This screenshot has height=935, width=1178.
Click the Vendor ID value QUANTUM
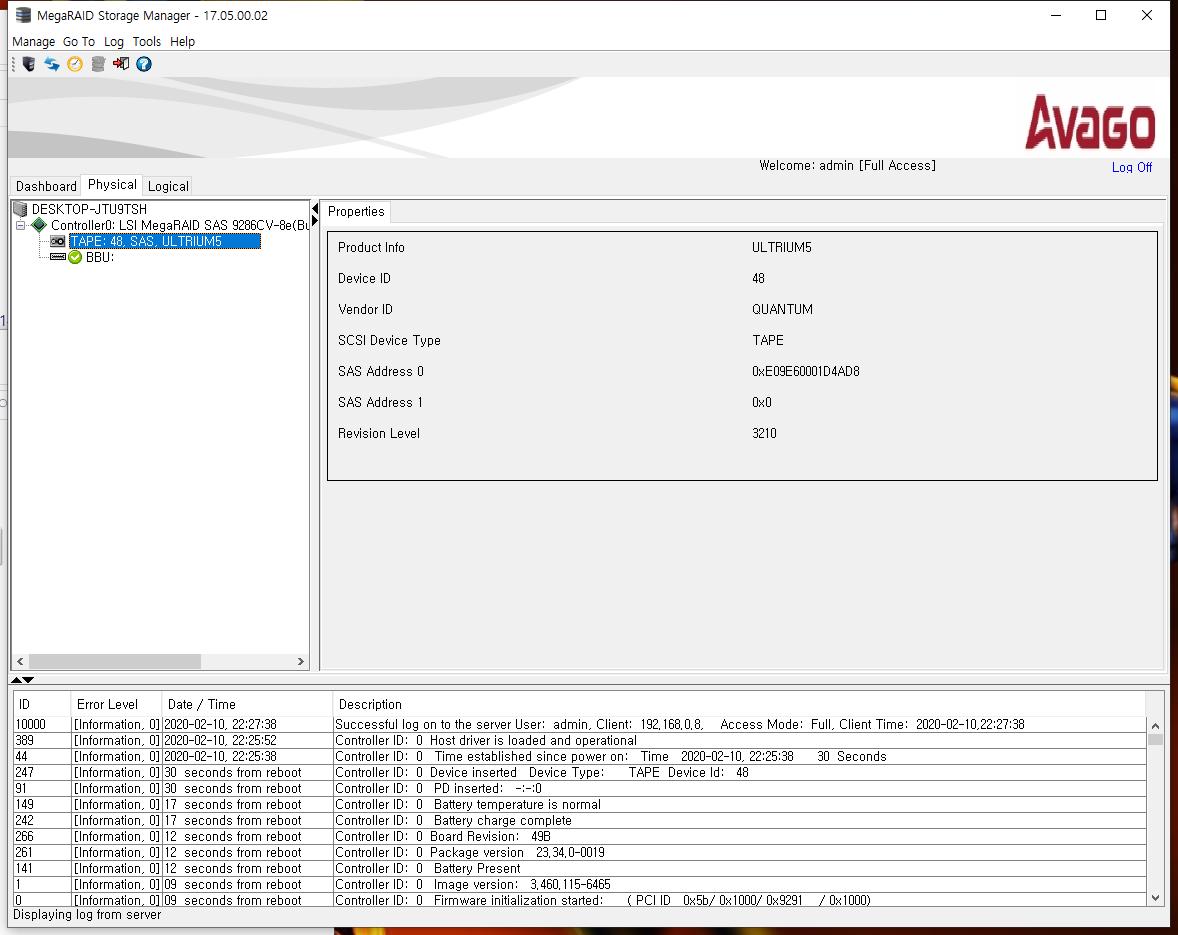(x=782, y=309)
